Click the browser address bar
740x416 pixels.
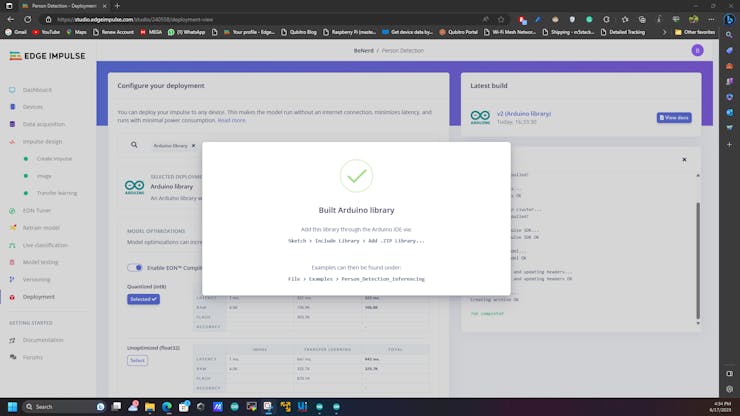point(264,19)
